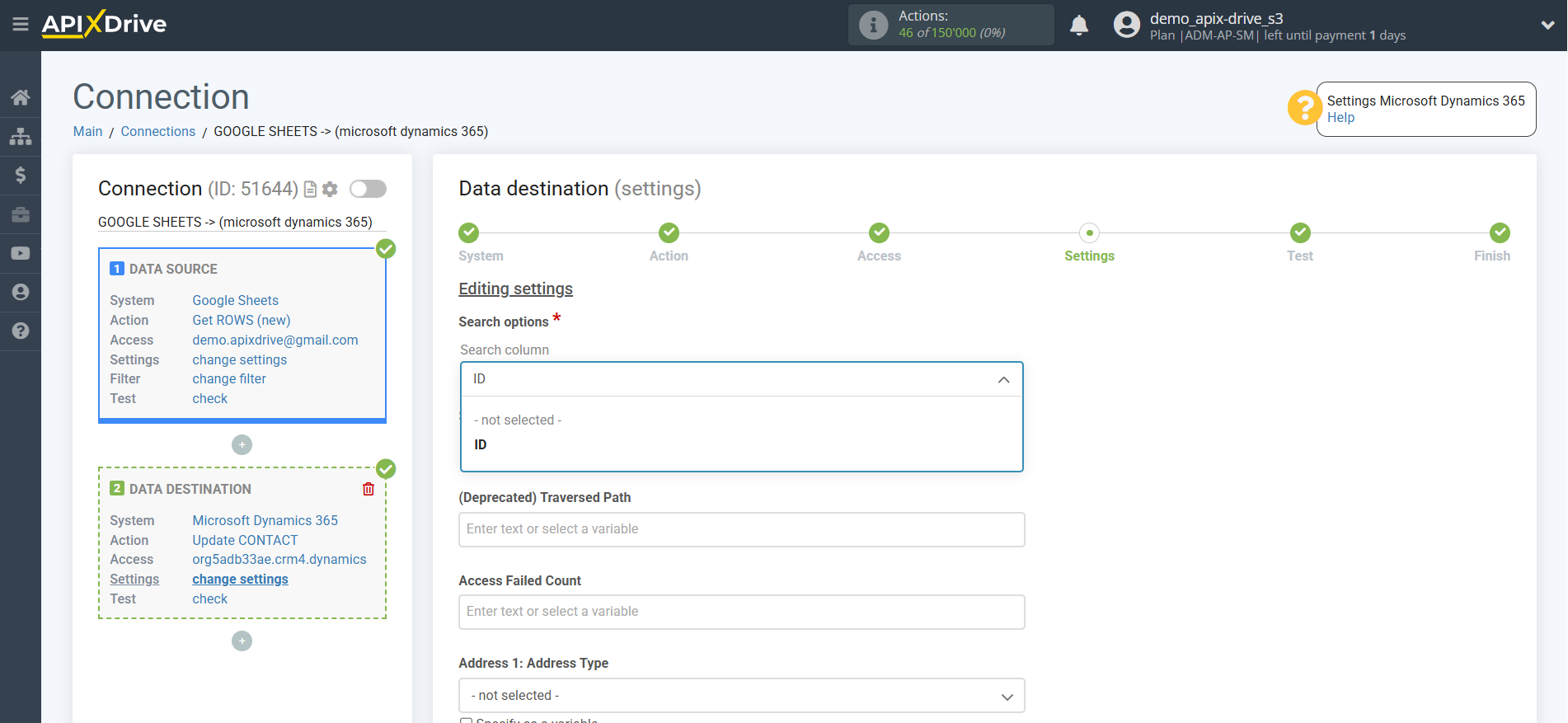Add step between source and destination

pyautogui.click(x=242, y=445)
